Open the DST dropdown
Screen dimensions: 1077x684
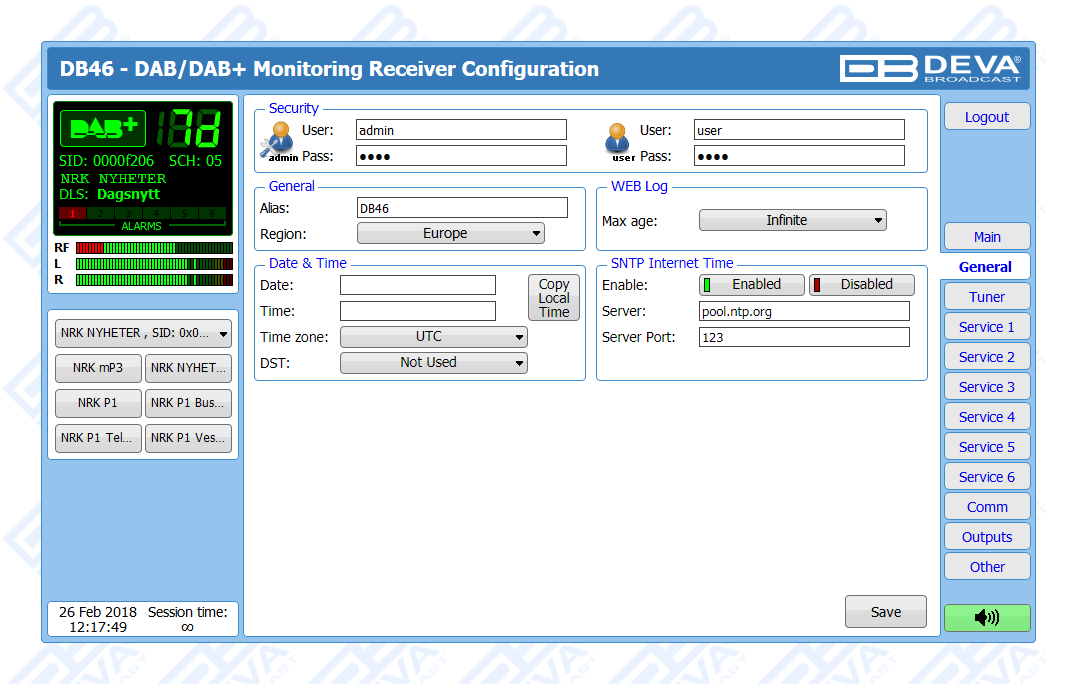(x=433, y=363)
